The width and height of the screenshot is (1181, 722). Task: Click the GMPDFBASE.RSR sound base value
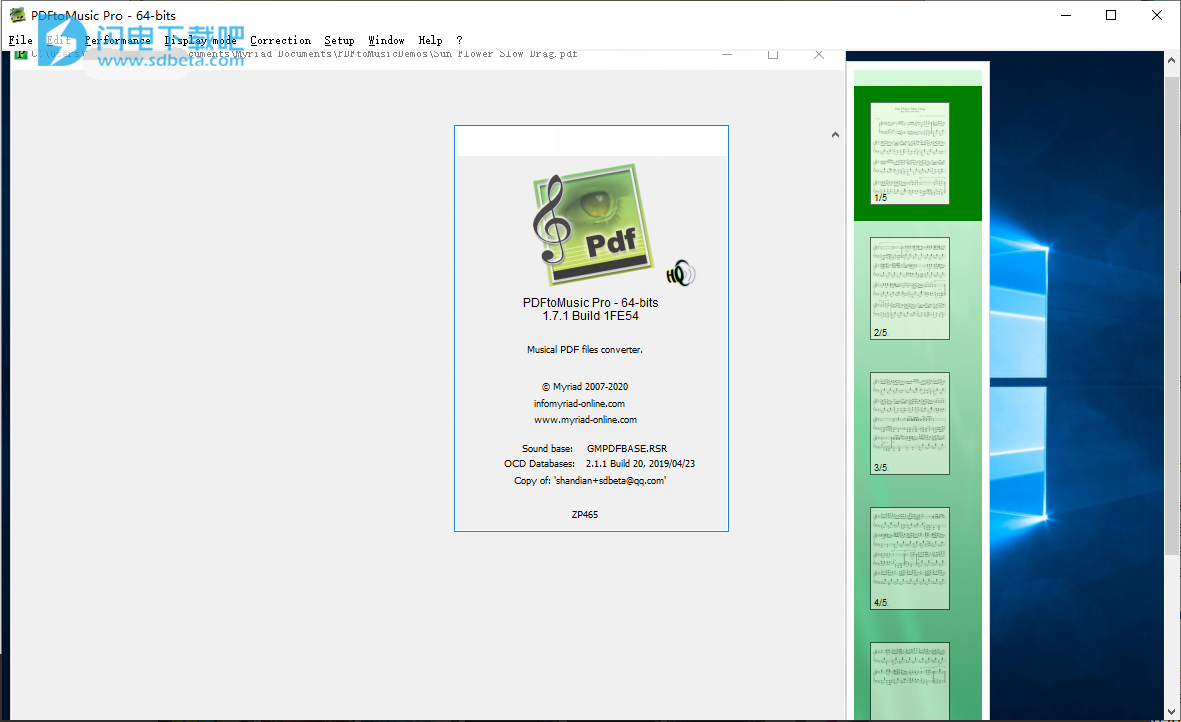627,449
